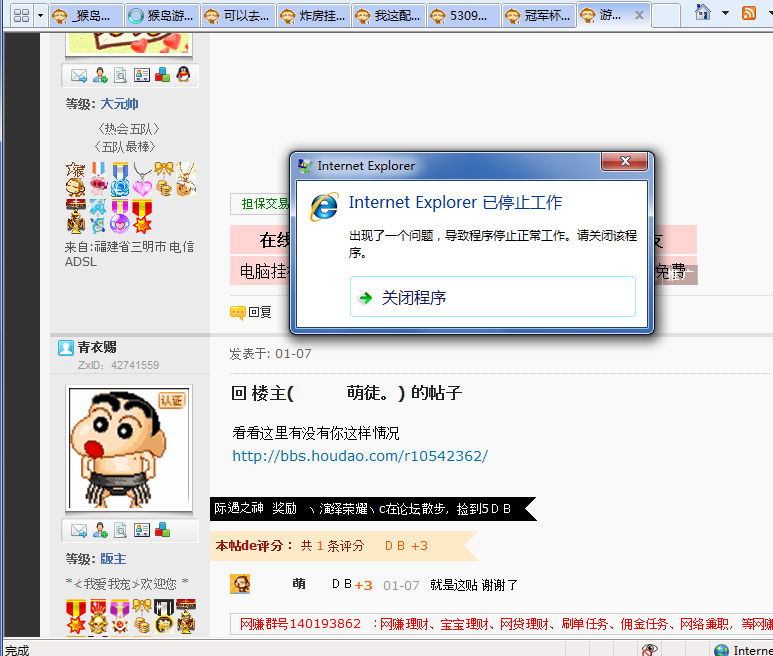Close the Internet Explorer error dialog
The image size is (773, 656).
pyautogui.click(x=625, y=161)
